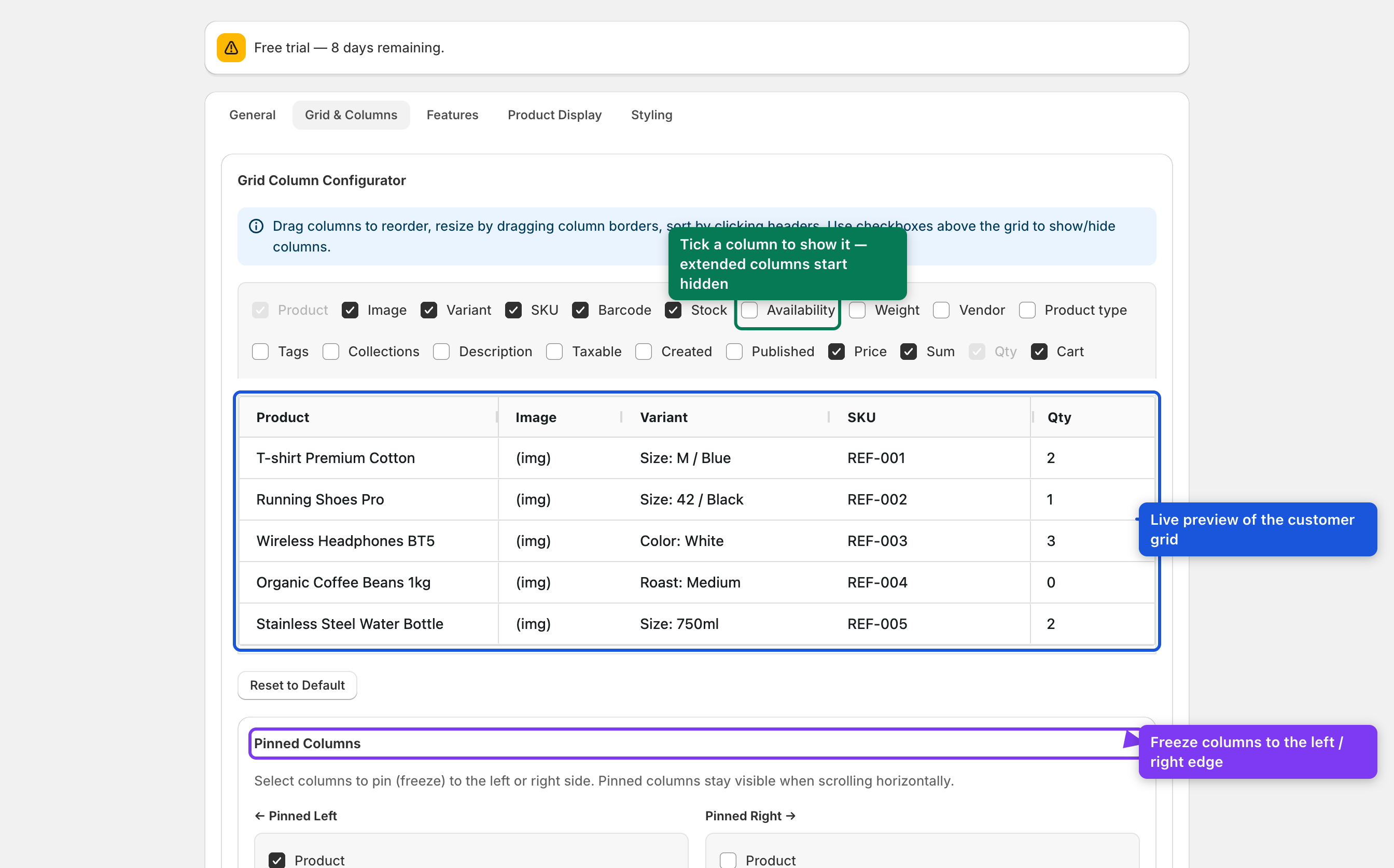Image resolution: width=1394 pixels, height=868 pixels.
Task: Enable the Description column checkbox
Action: [x=441, y=352]
